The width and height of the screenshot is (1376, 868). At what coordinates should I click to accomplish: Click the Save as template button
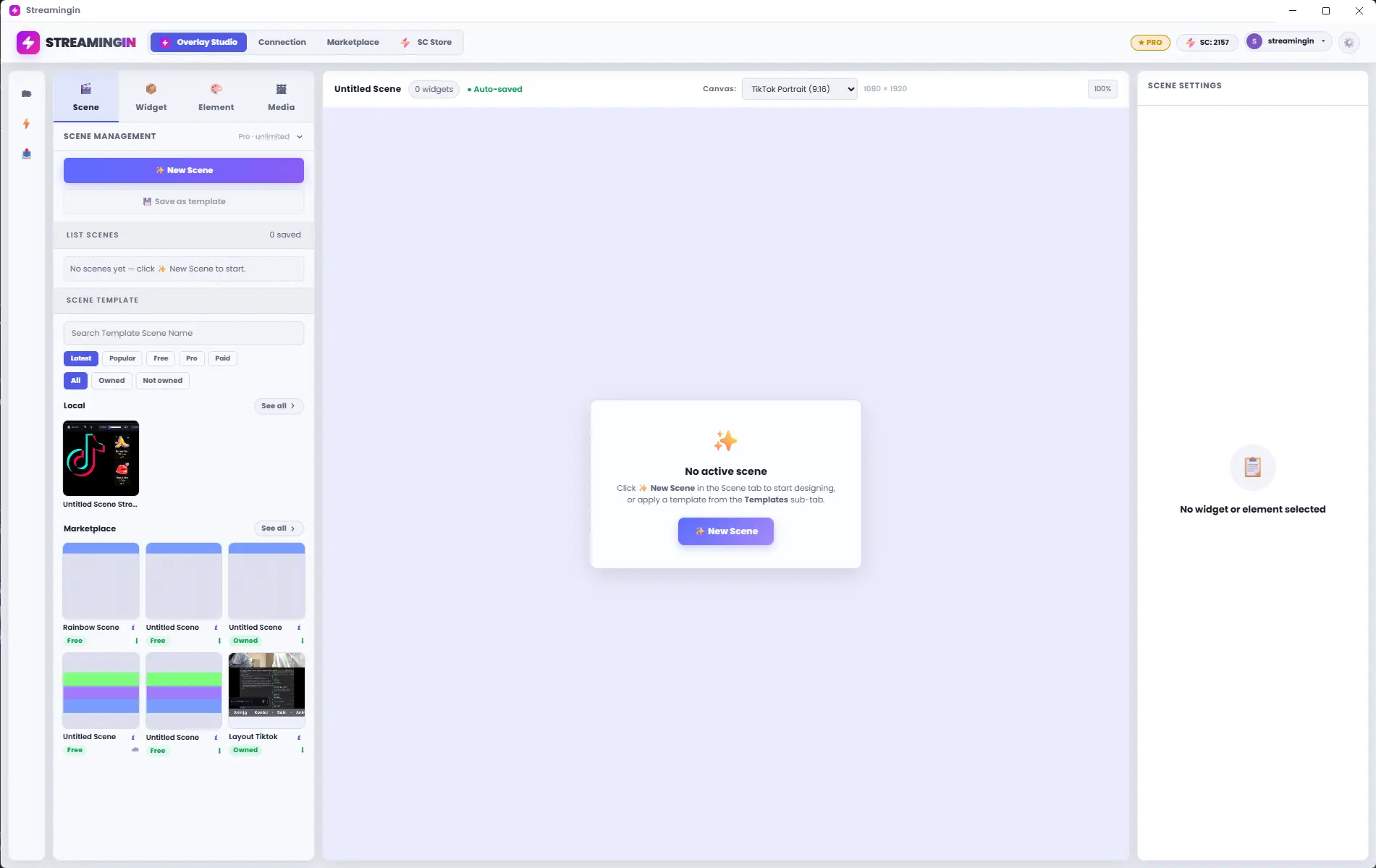[x=184, y=202]
